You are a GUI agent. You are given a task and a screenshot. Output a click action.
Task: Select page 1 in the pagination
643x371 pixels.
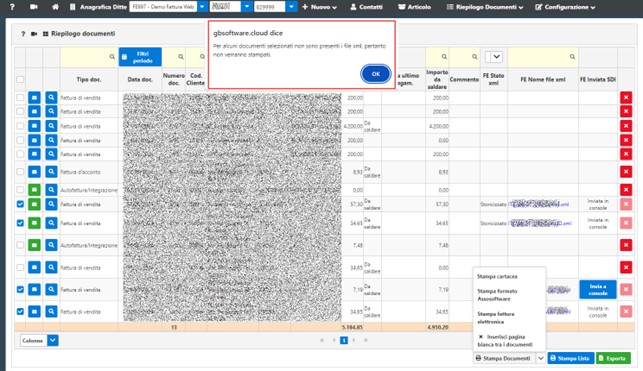[344, 340]
